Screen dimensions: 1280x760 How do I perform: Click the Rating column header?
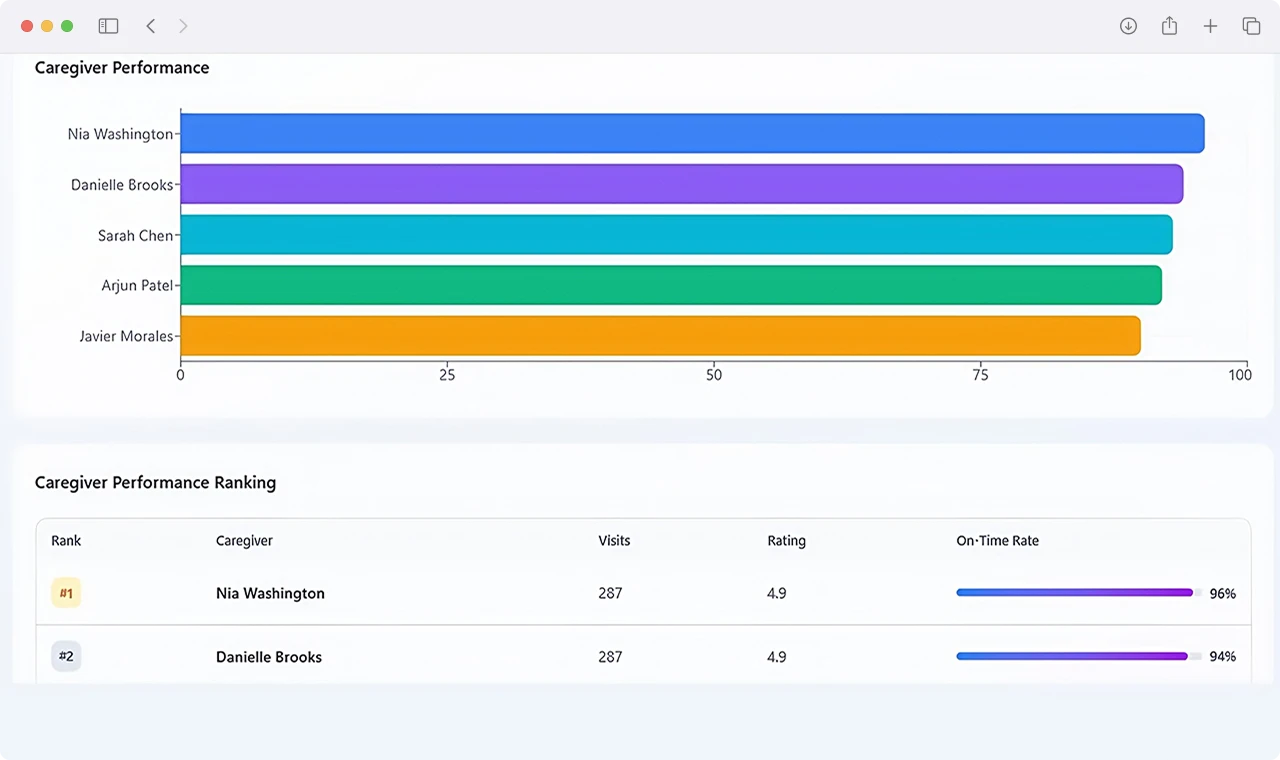(x=786, y=541)
